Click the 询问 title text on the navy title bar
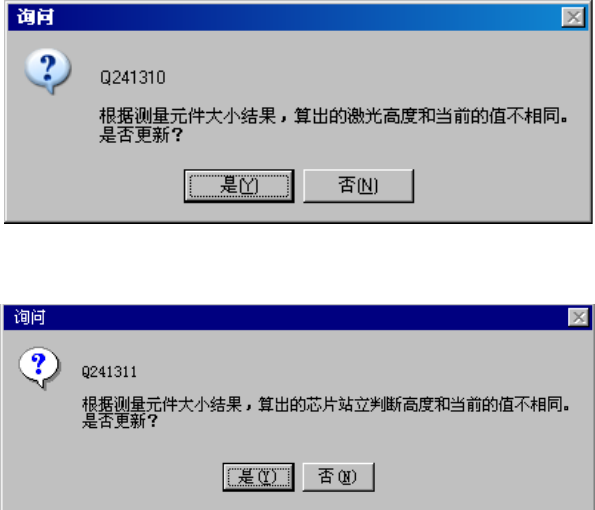 click(x=30, y=317)
